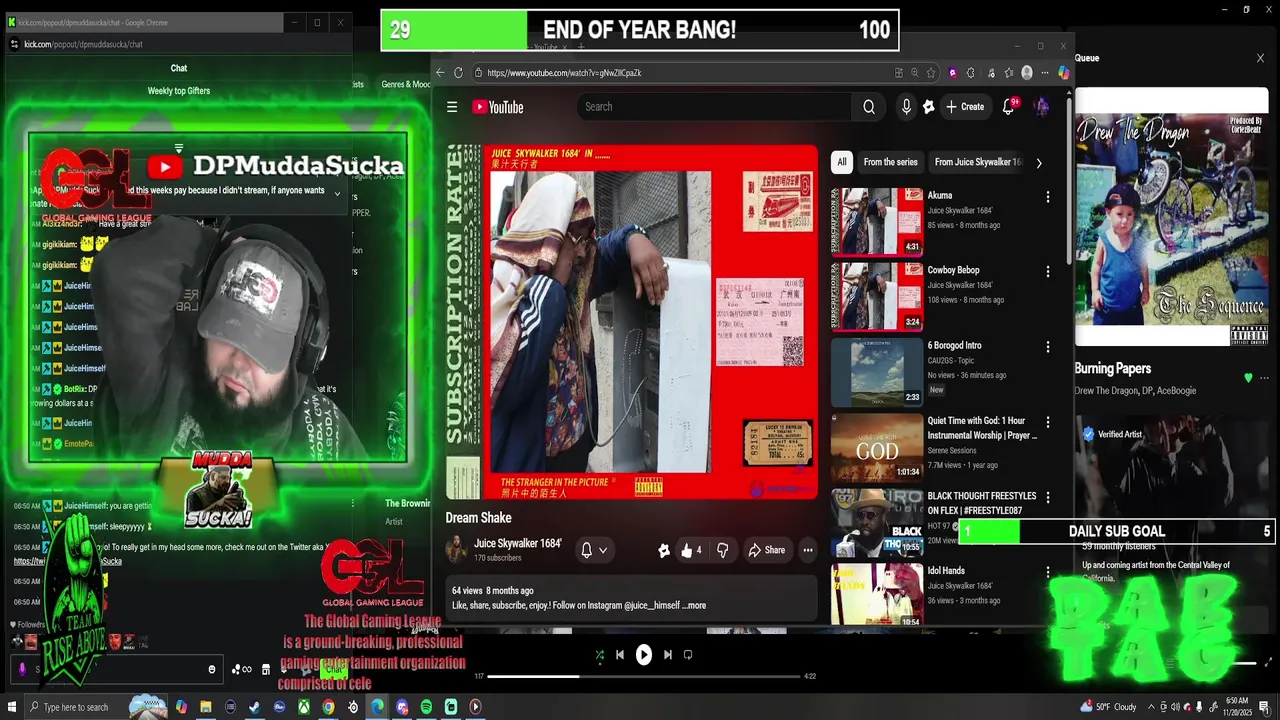Show more filter chips with right chevron
The height and width of the screenshot is (720, 1280).
(1038, 163)
